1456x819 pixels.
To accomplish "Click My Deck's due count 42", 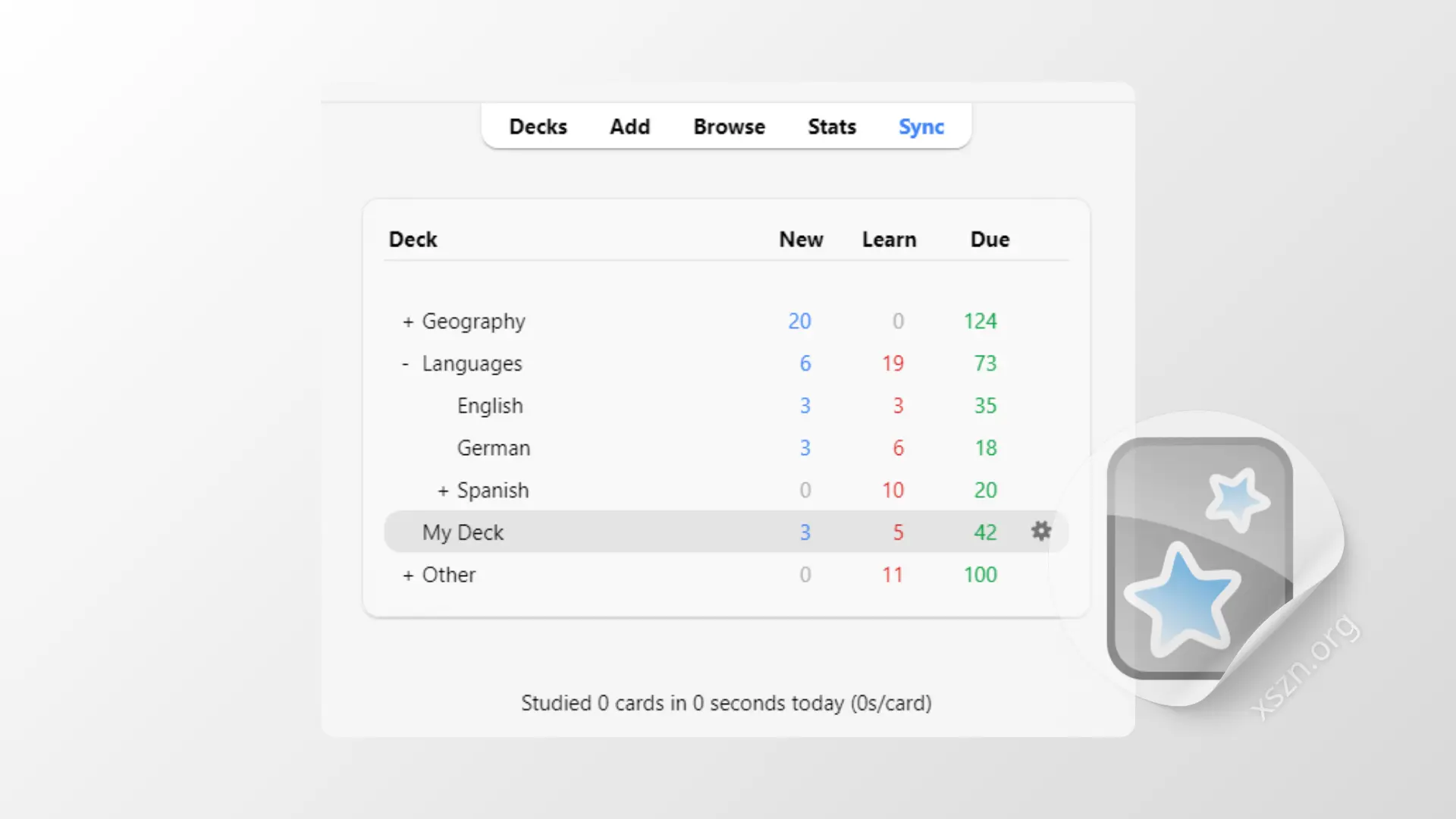I will click(984, 532).
